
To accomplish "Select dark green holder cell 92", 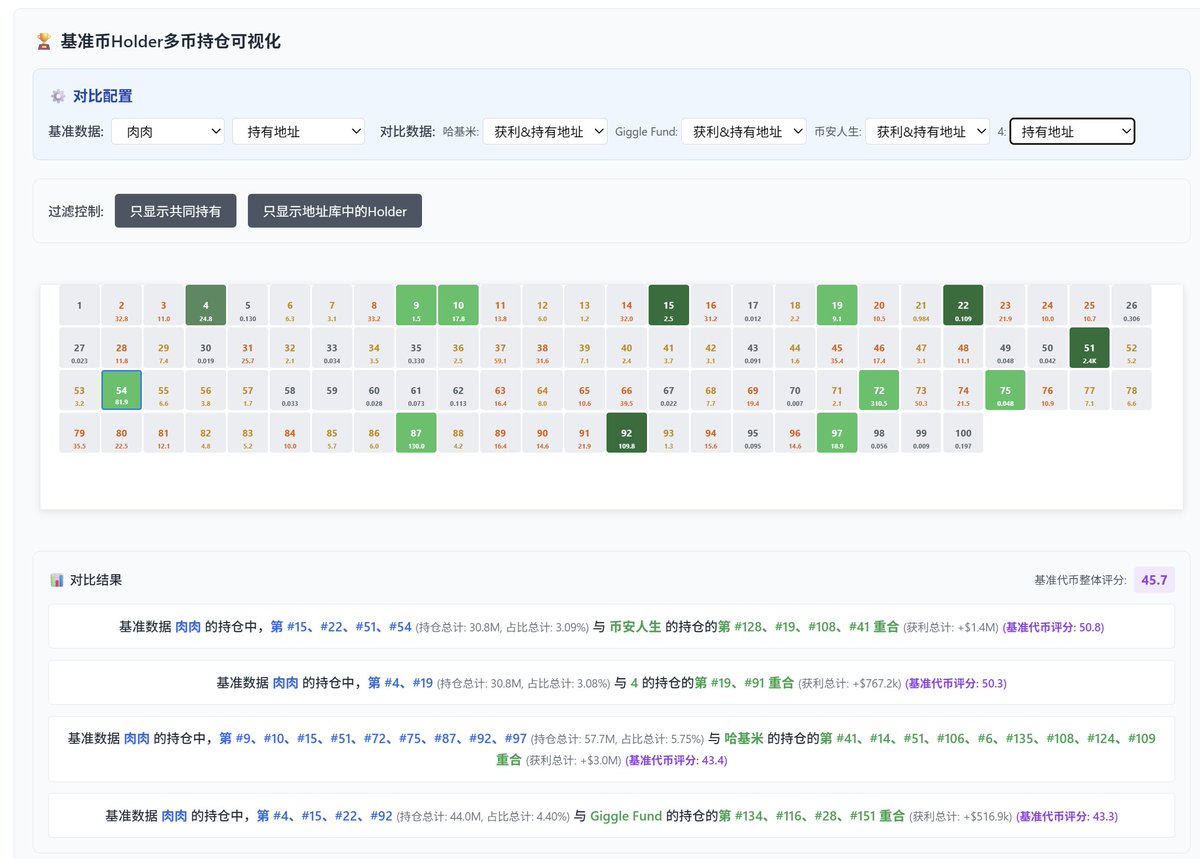I will pyautogui.click(x=627, y=433).
